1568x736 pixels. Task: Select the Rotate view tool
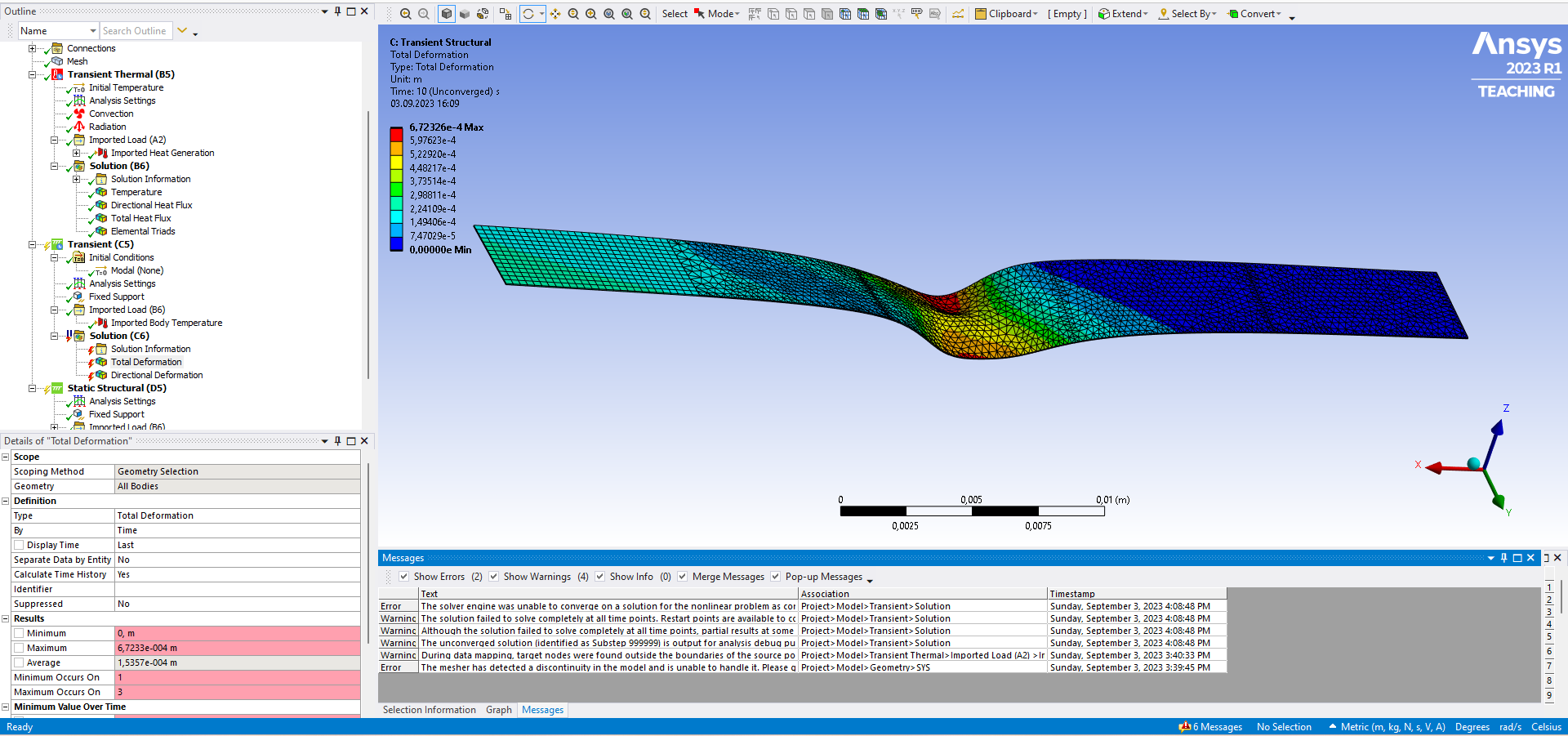point(528,14)
